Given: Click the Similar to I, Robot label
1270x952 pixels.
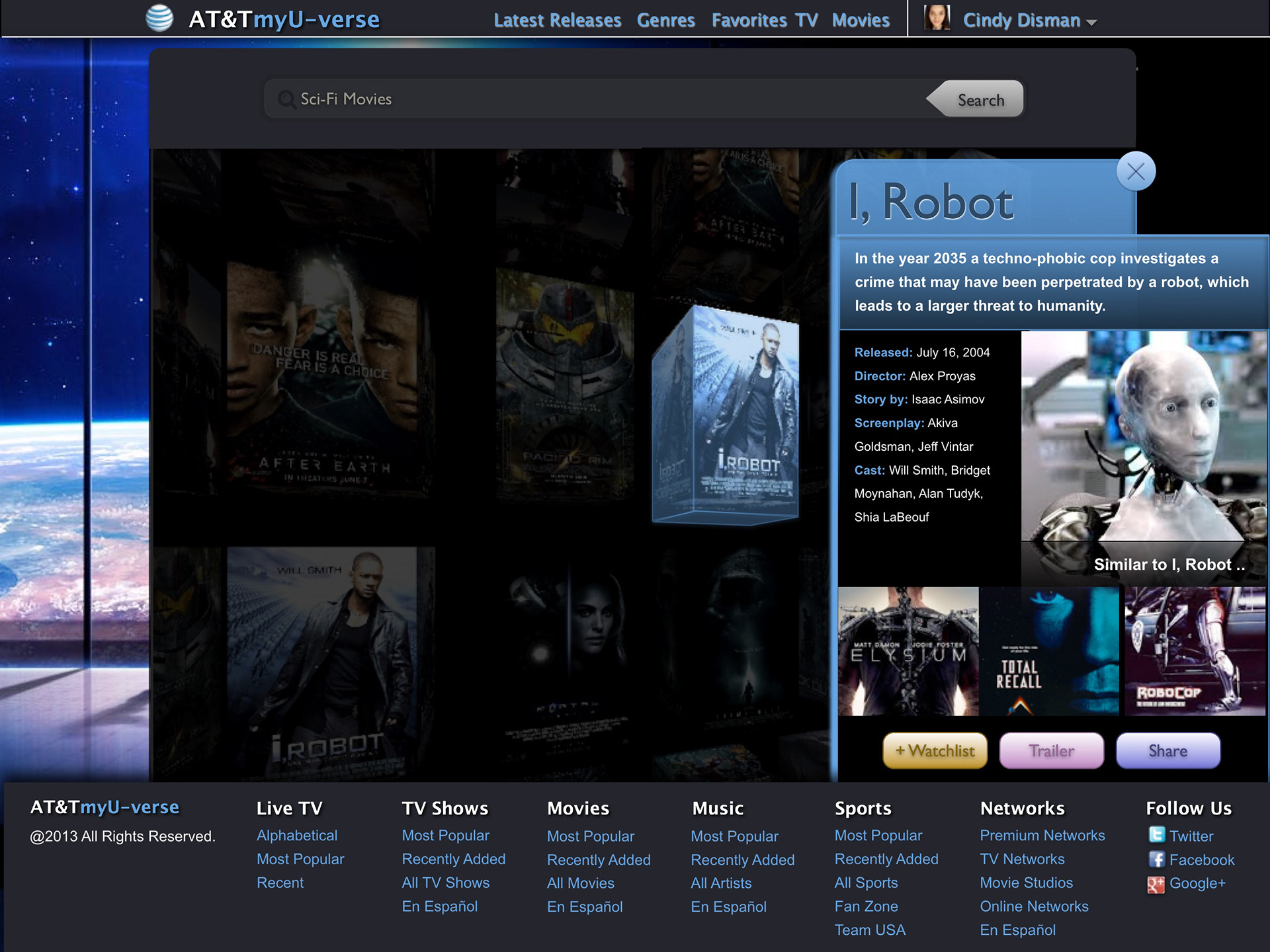Looking at the screenshot, I should tap(1169, 565).
